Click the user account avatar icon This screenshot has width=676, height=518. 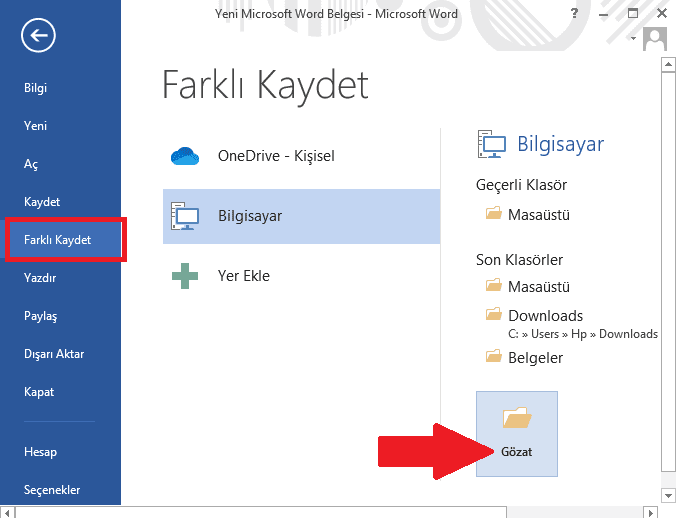pos(655,39)
